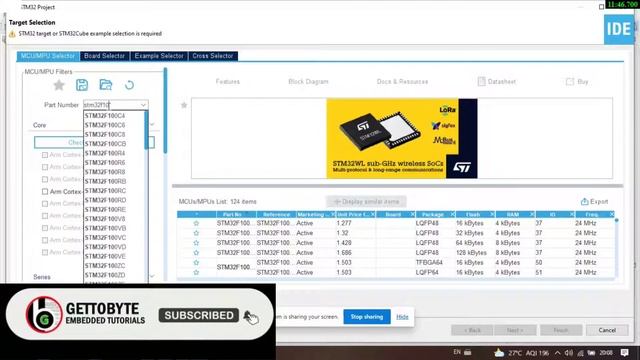Click the star beside the STM32WL banner
640x360 pixels.
tap(184, 105)
